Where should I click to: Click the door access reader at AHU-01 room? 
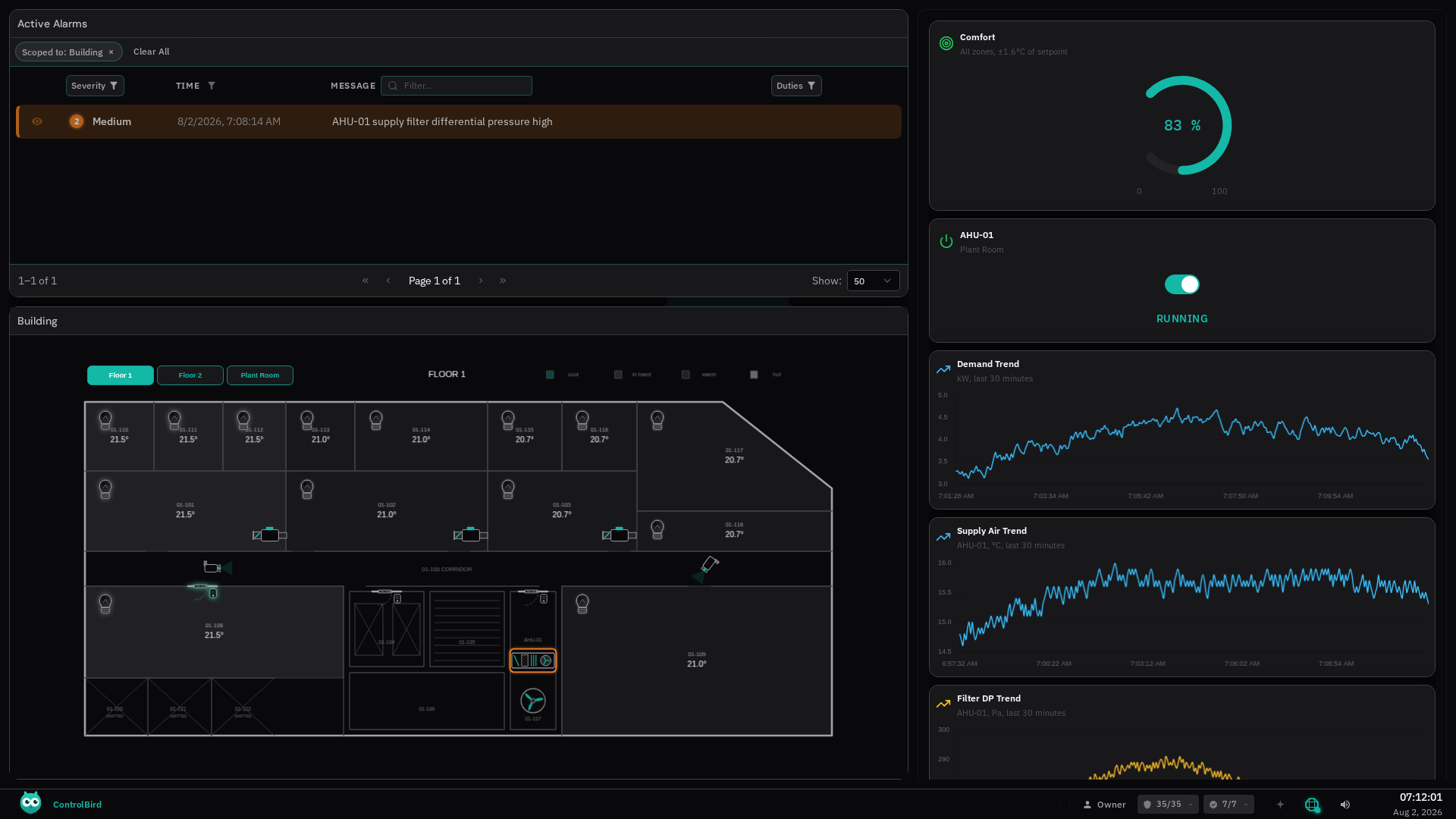[x=543, y=599]
